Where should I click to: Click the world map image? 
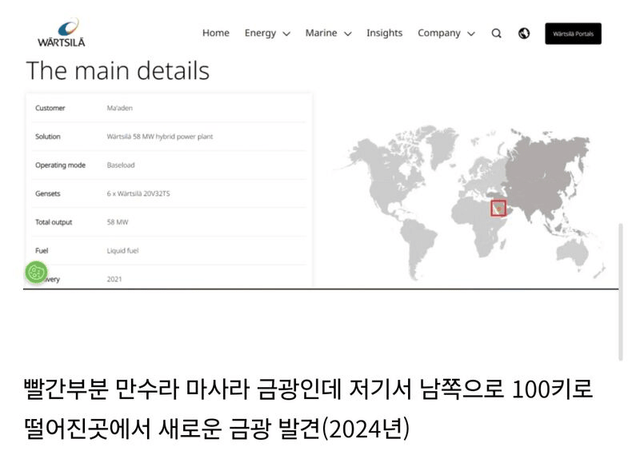pos(469,202)
